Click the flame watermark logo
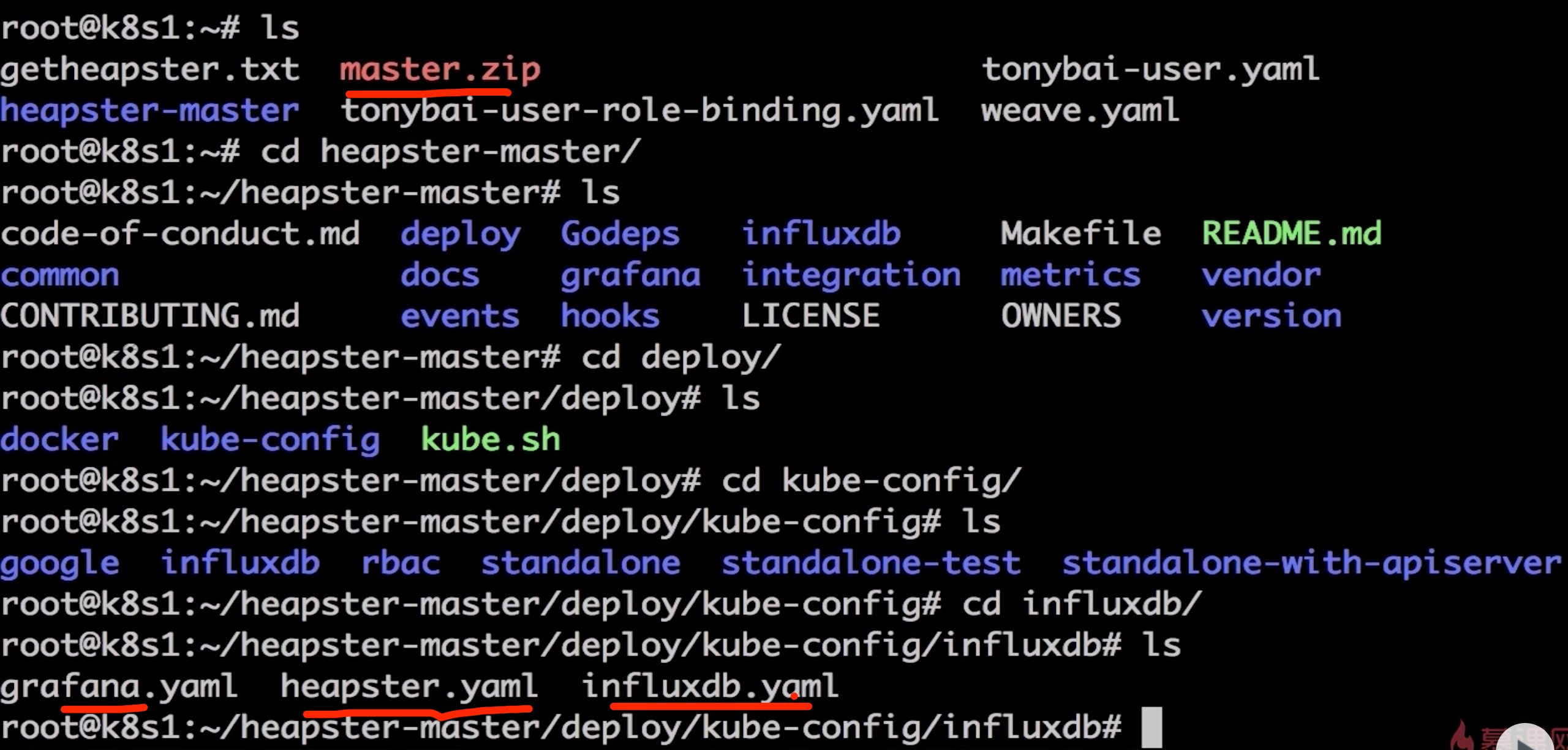 pyautogui.click(x=1461, y=735)
